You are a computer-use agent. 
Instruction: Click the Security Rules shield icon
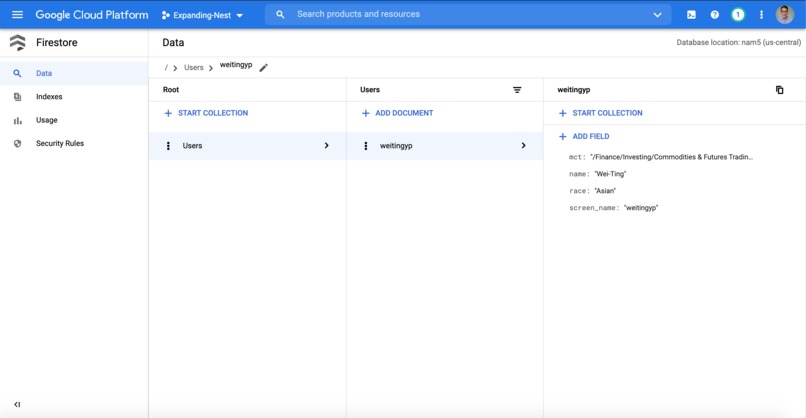17,143
